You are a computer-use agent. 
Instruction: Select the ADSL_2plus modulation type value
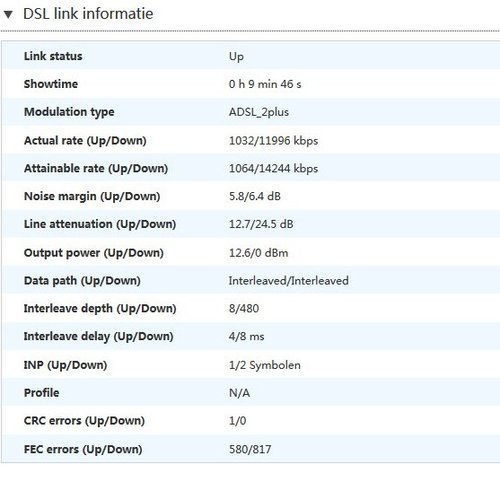(259, 112)
